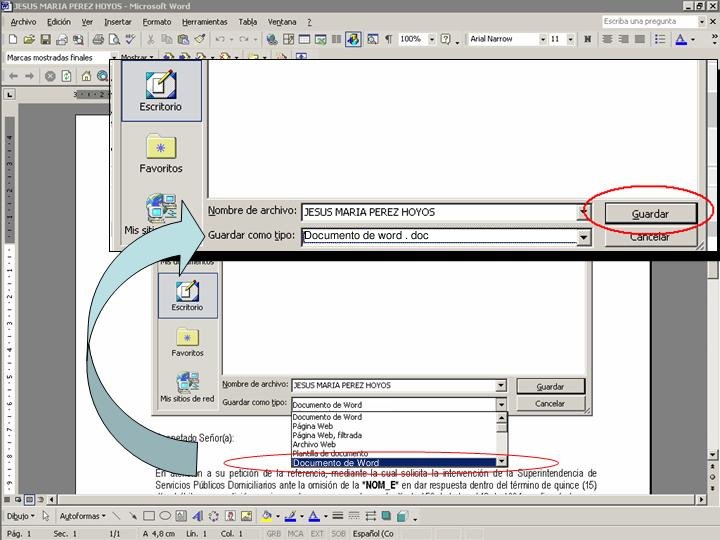Click the Web toolbar Home icon
The width and height of the screenshot is (720, 540).
86,76
